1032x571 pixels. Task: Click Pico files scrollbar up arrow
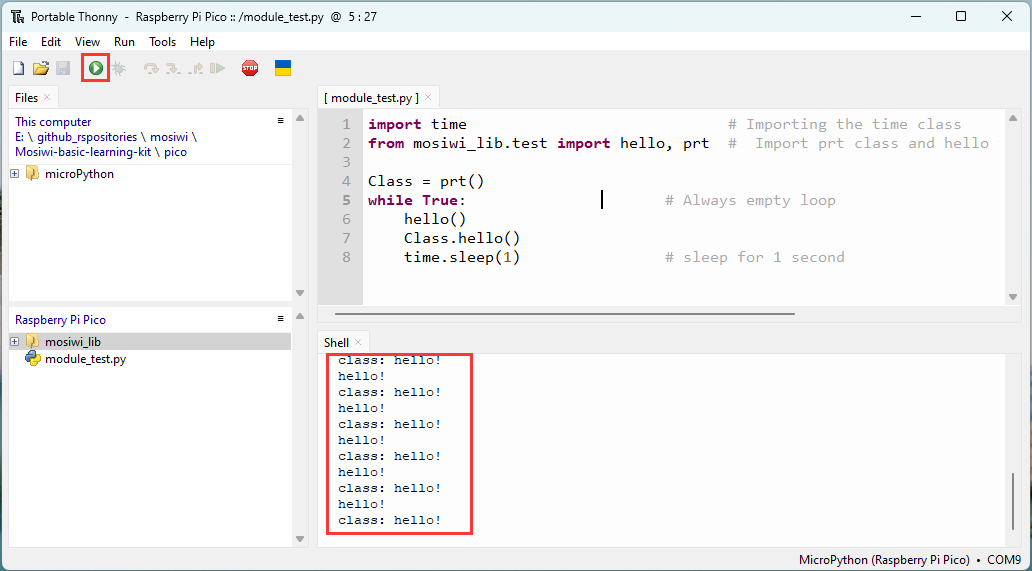[300, 316]
